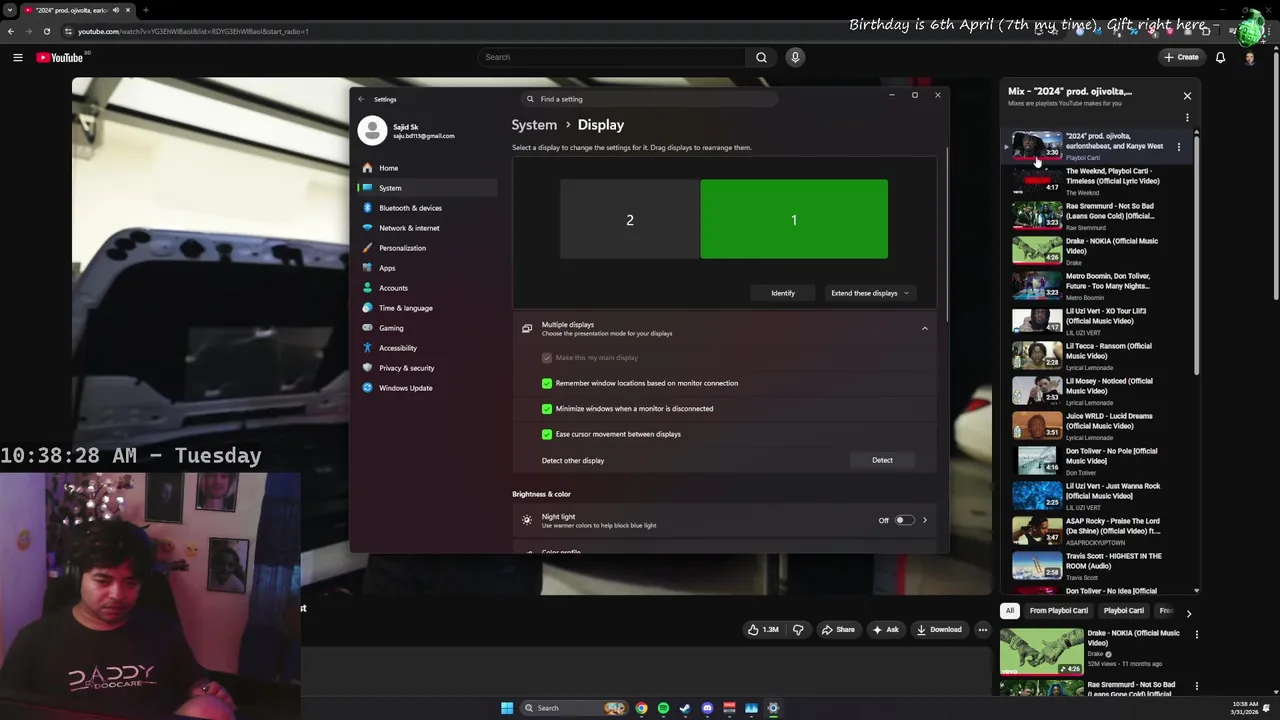1280x720 pixels.
Task: Open mix playlist three-dot options
Action: pos(1187,118)
